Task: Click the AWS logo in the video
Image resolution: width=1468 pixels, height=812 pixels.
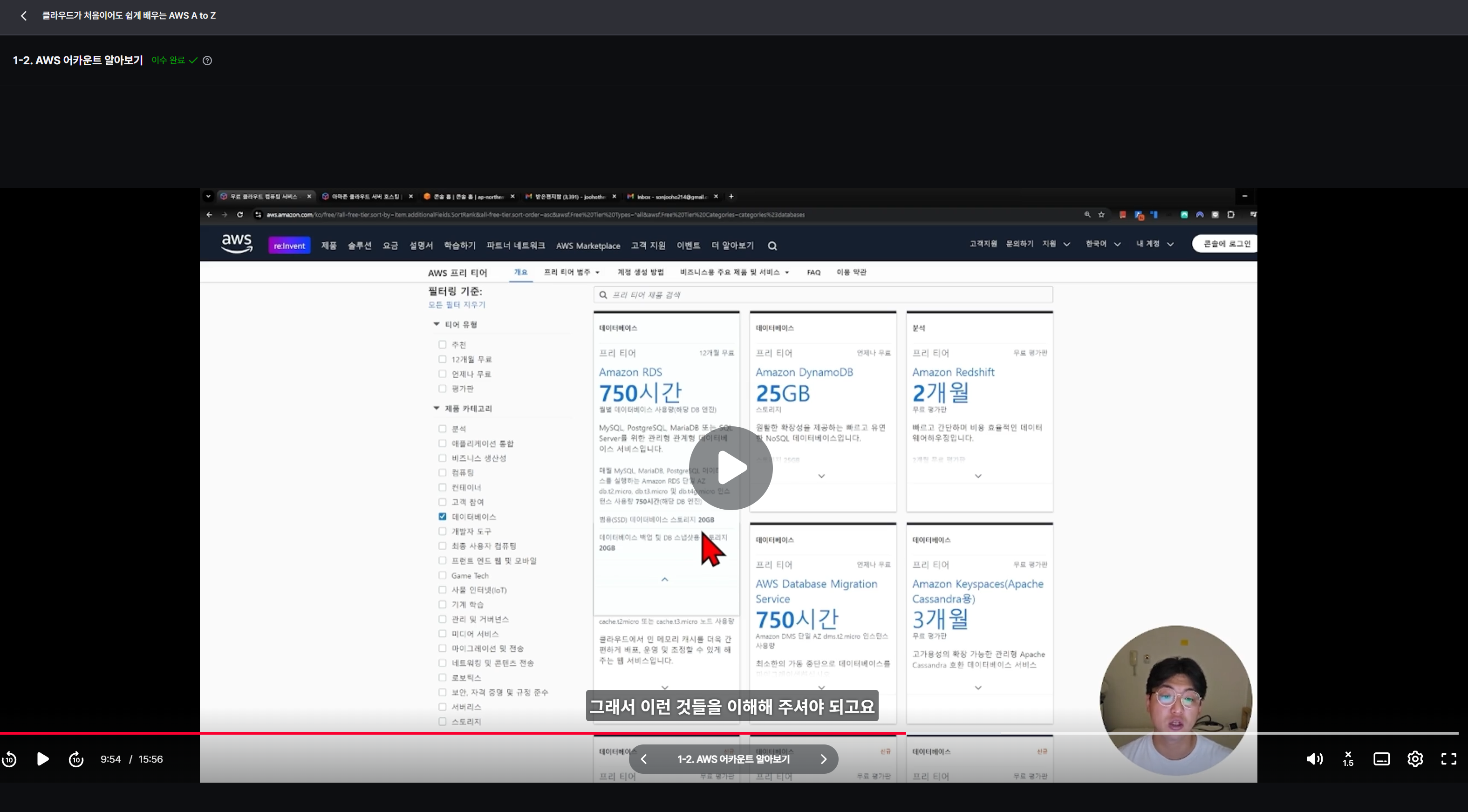Action: point(237,244)
